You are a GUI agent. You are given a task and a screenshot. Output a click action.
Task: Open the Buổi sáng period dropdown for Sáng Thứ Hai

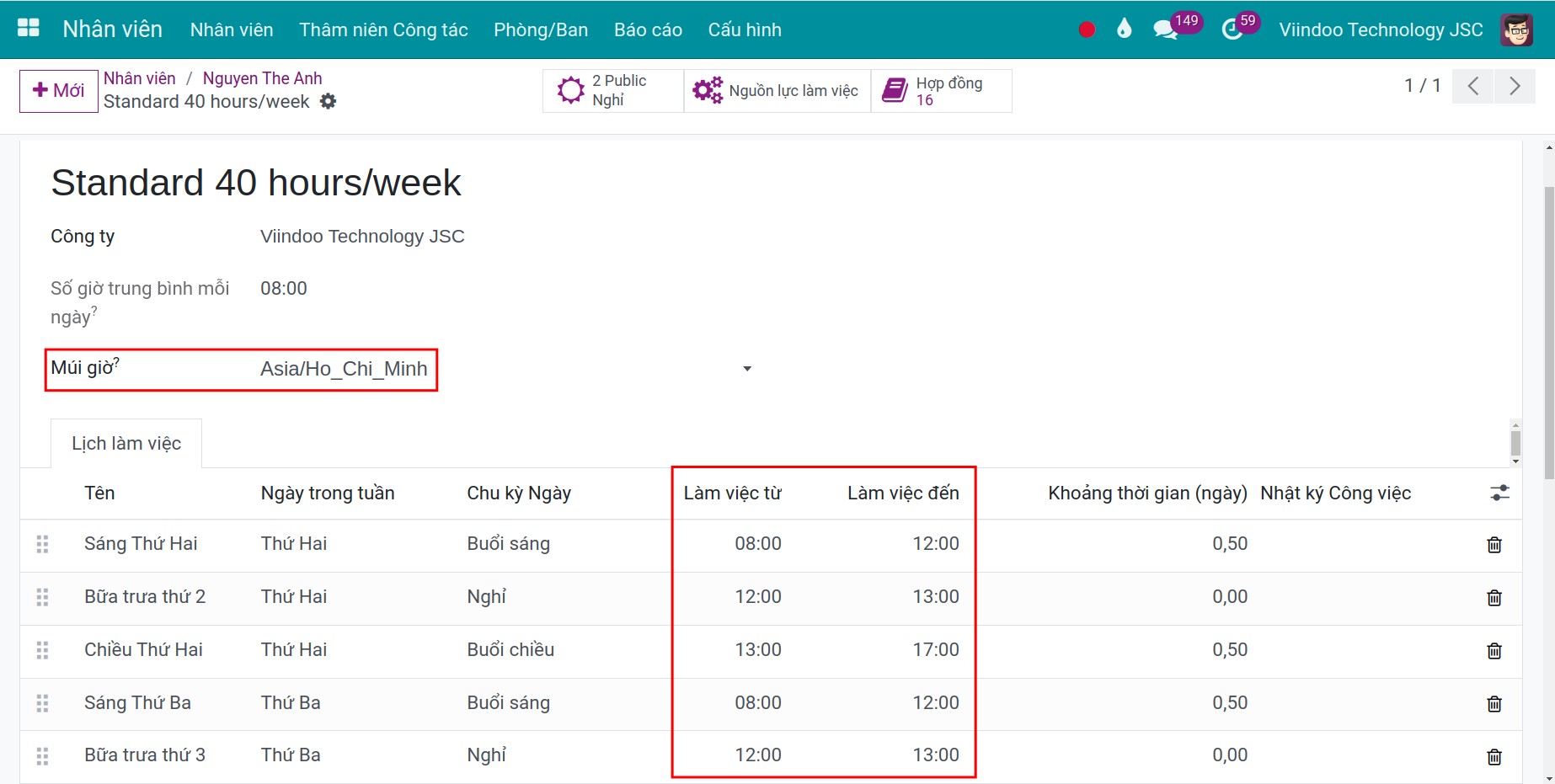coord(509,544)
